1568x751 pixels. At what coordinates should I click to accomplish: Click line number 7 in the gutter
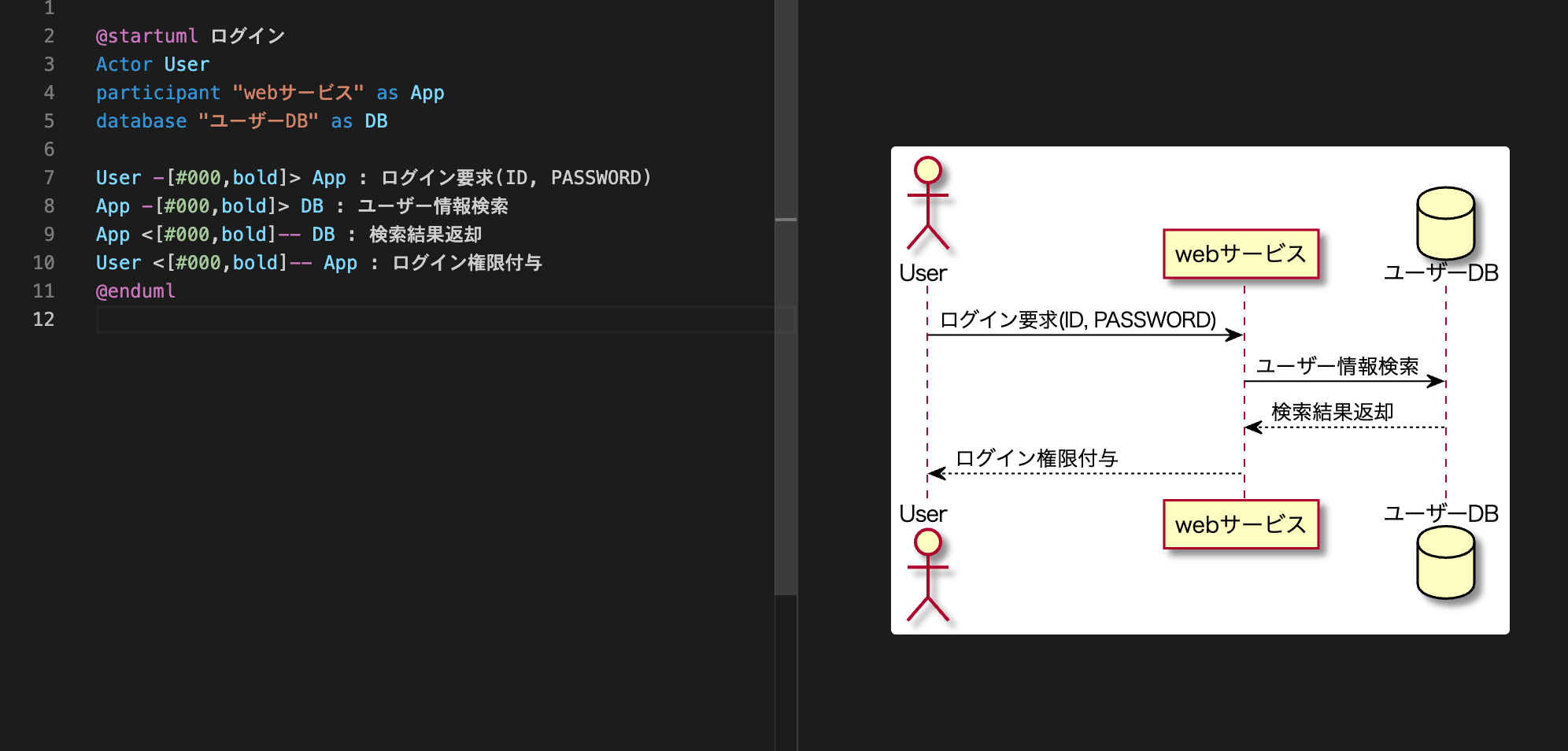click(49, 177)
